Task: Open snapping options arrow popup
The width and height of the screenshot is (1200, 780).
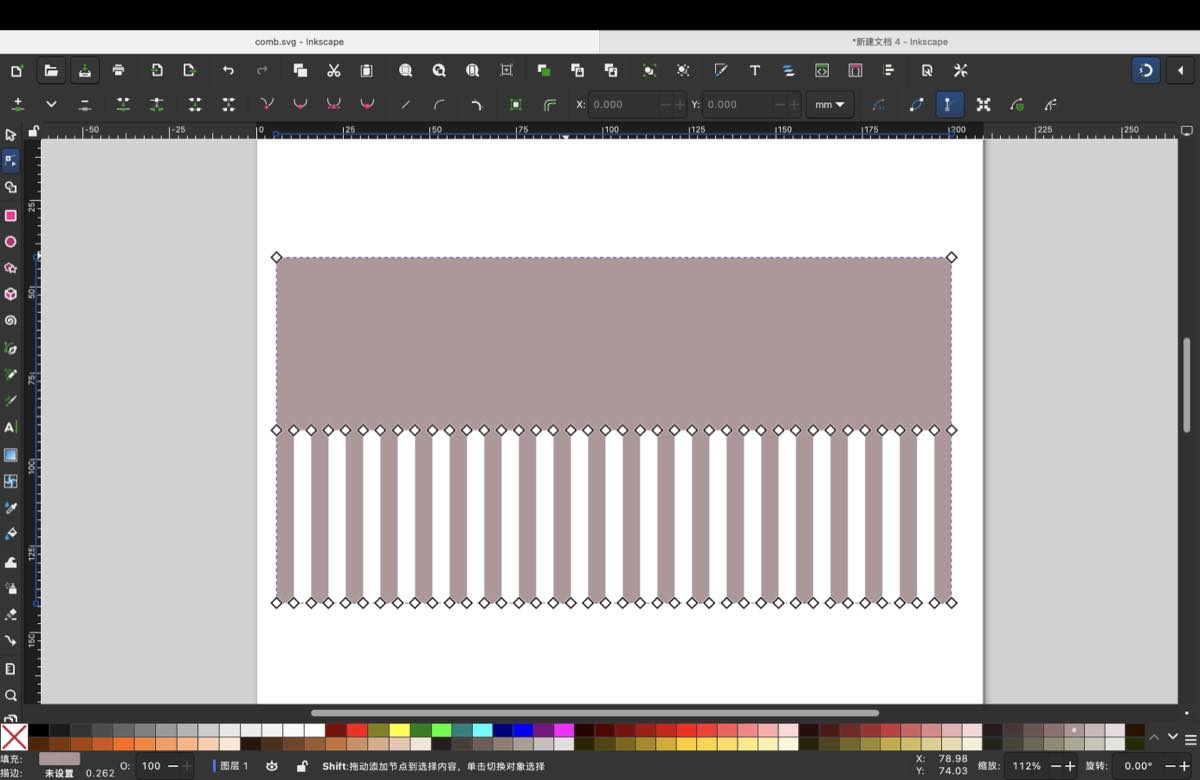Action: (1181, 70)
